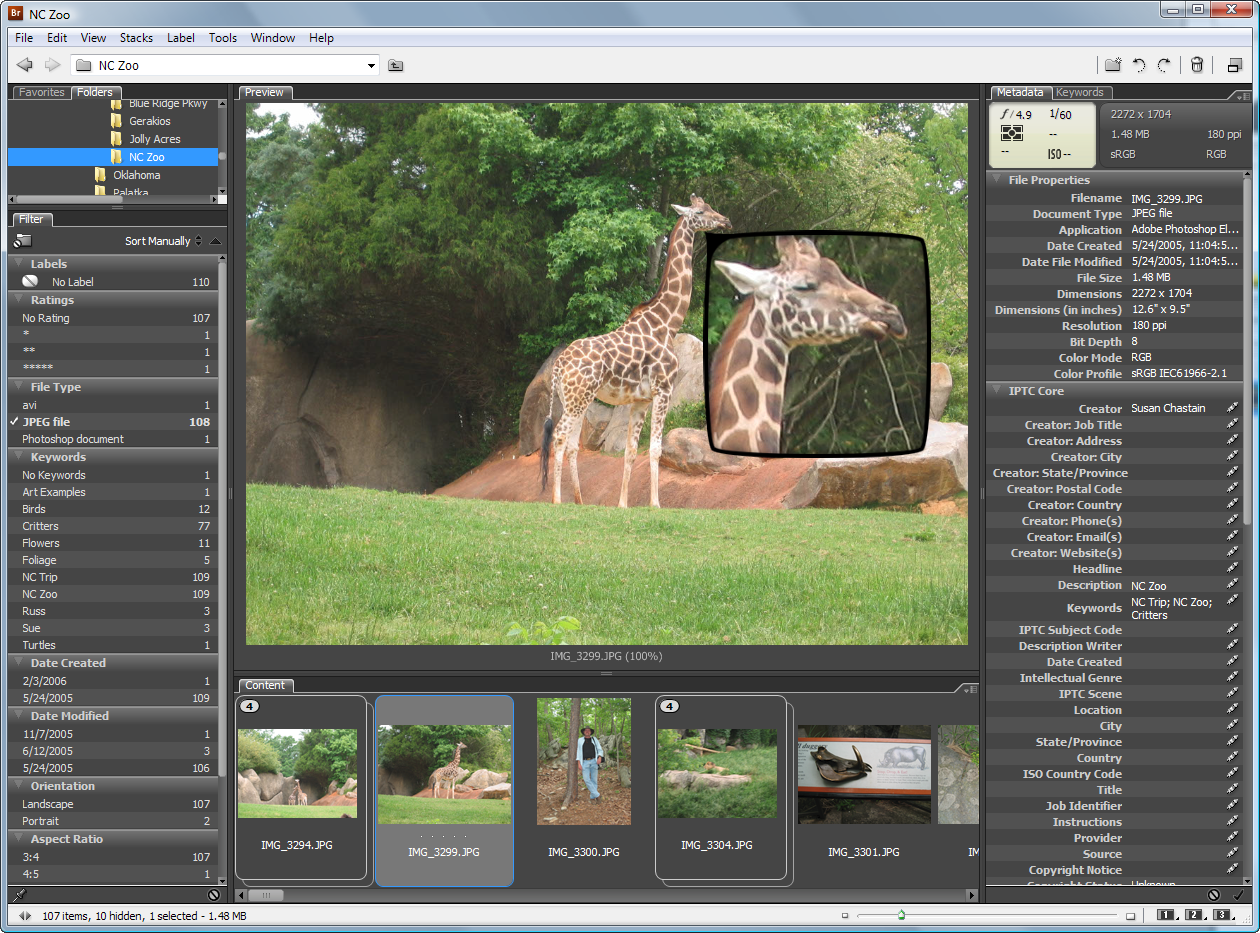Select the Oklahoma folder

tap(136, 175)
